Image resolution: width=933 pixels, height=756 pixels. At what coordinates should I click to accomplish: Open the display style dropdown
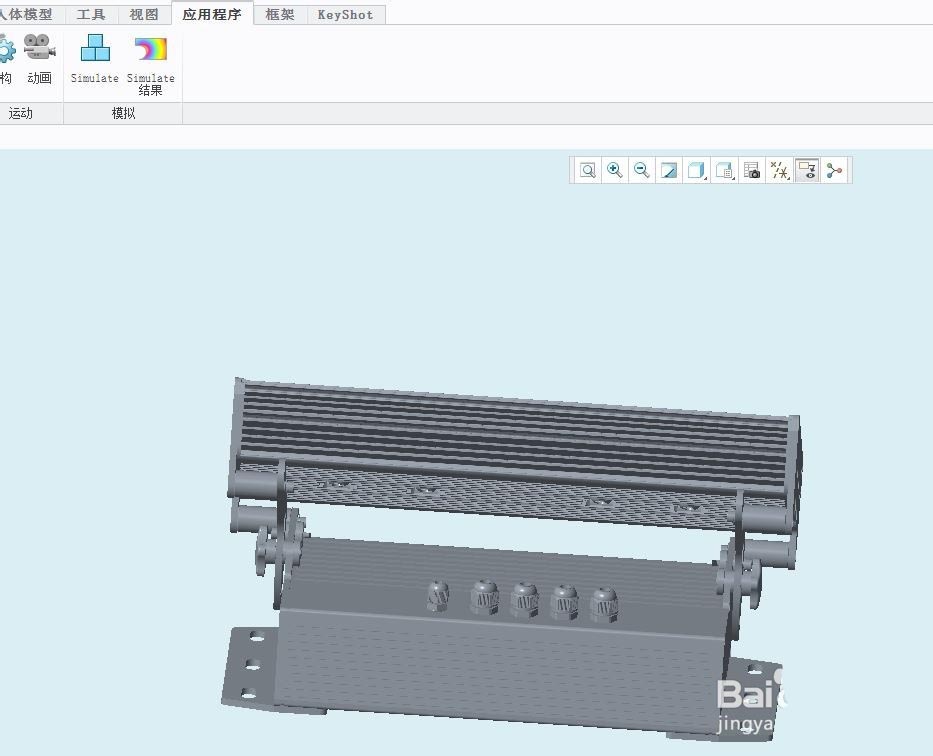point(696,170)
